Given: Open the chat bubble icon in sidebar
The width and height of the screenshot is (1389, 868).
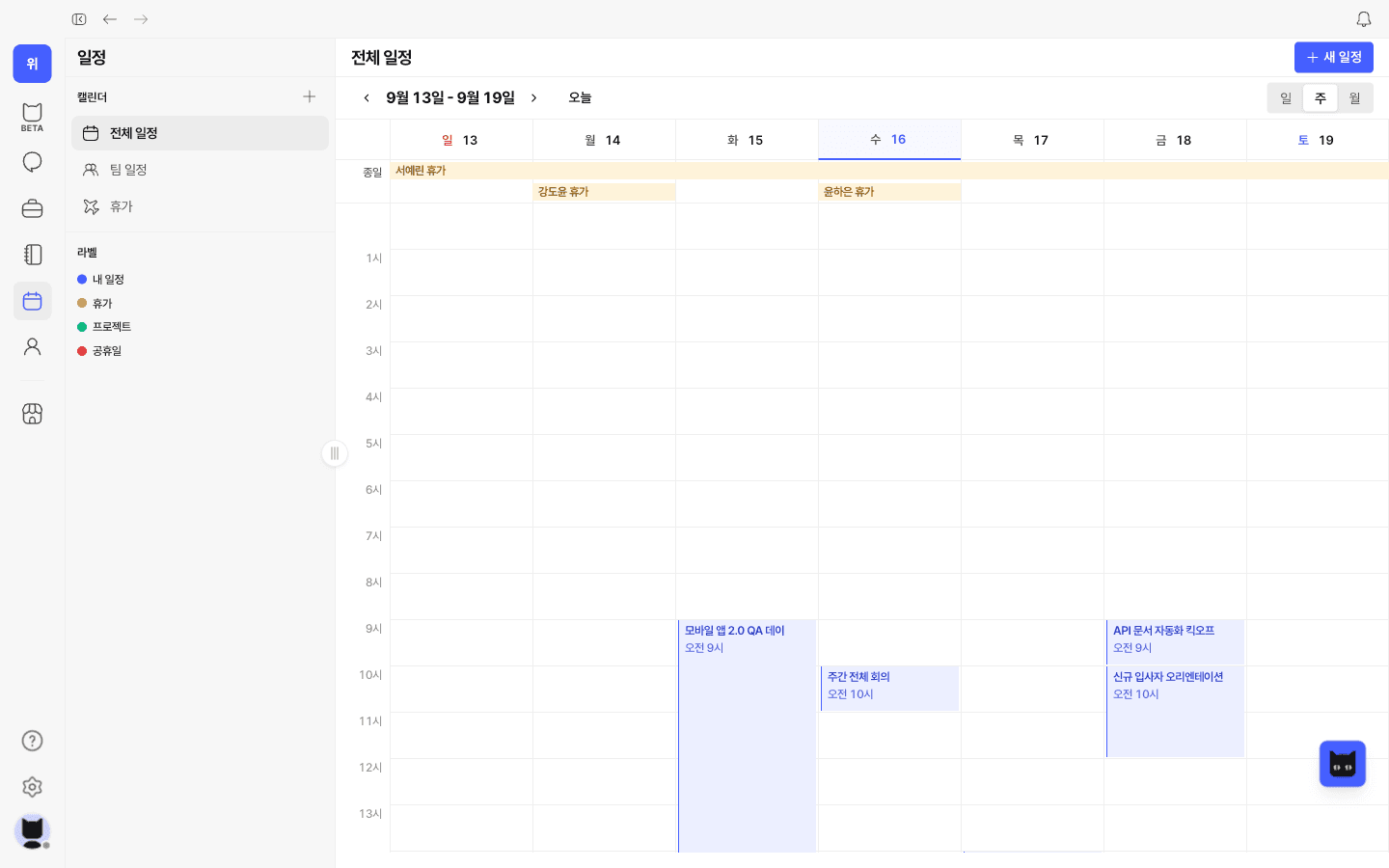Looking at the screenshot, I should pos(32,162).
